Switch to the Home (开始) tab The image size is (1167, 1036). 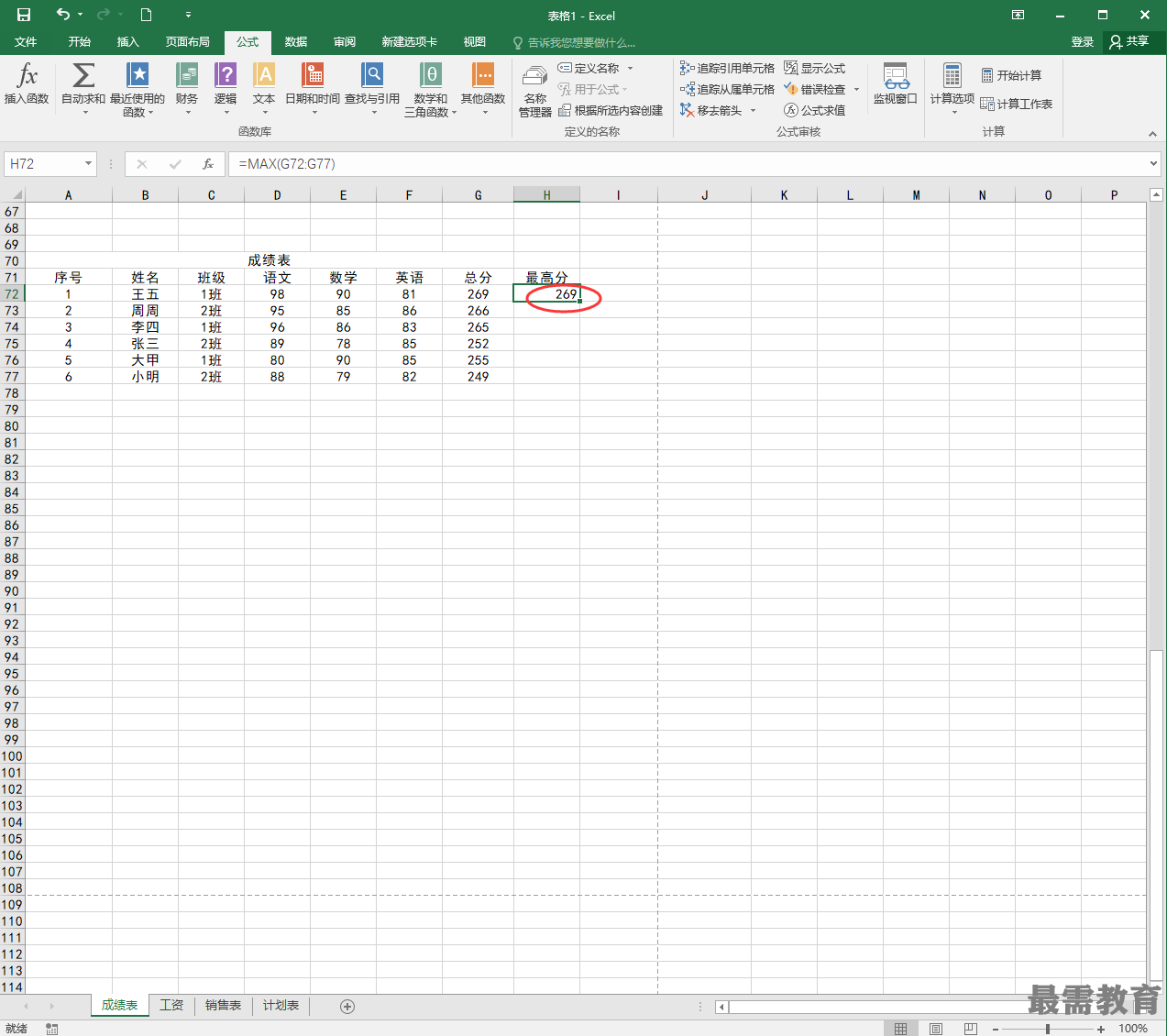(80, 42)
